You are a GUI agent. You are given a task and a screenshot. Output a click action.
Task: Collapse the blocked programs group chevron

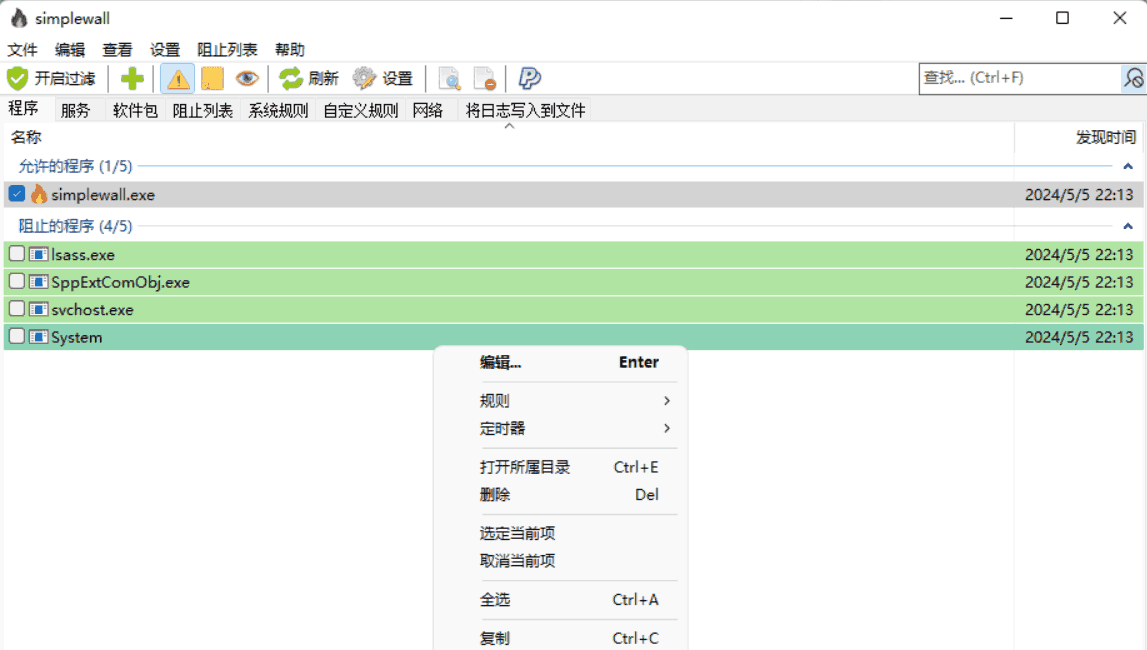pyautogui.click(x=1128, y=227)
